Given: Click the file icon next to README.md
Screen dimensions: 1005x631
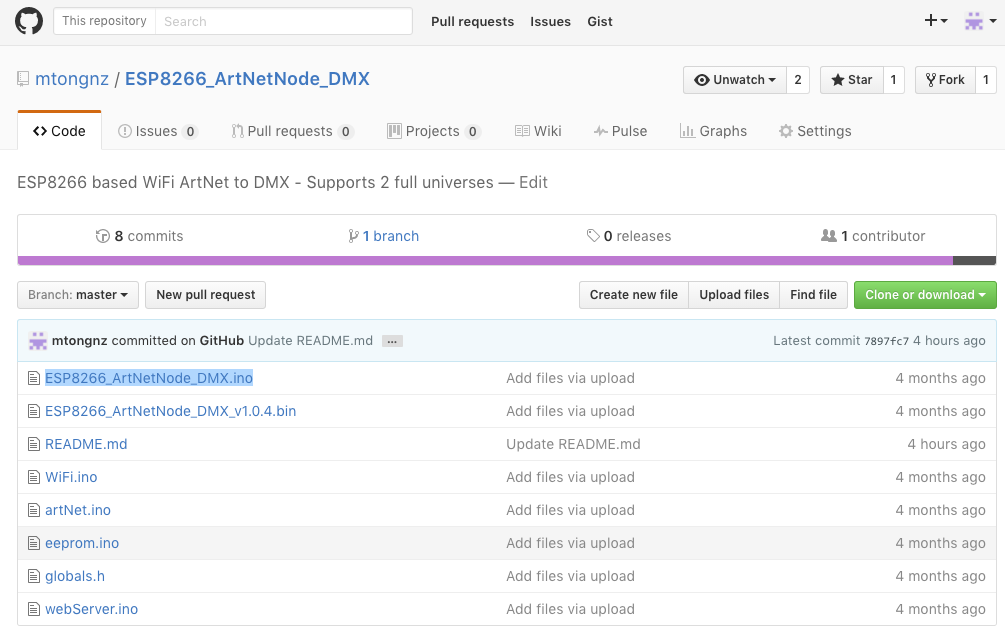Looking at the screenshot, I should pos(34,444).
